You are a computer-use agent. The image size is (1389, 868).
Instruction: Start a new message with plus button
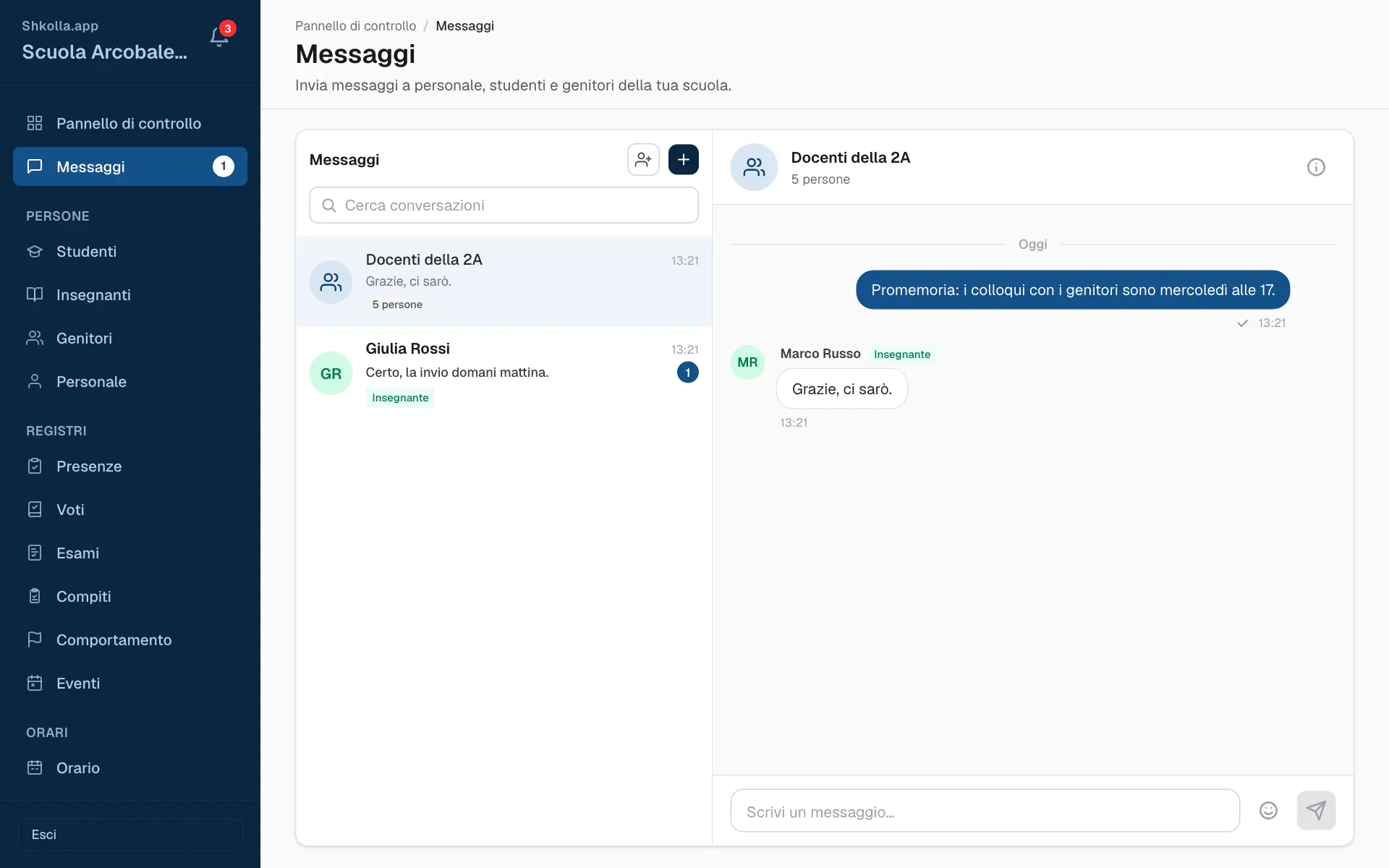pyautogui.click(x=684, y=160)
